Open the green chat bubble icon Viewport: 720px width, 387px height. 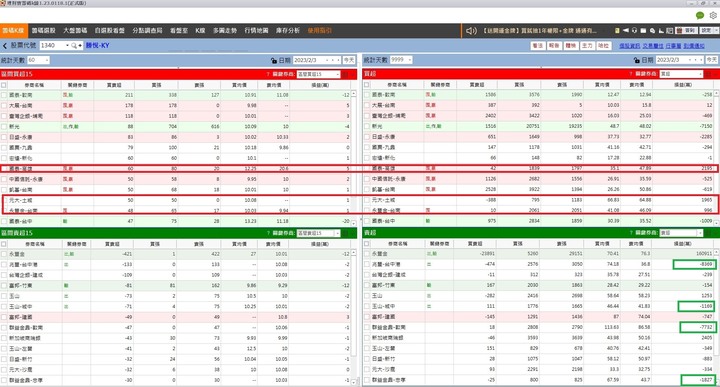700,16
